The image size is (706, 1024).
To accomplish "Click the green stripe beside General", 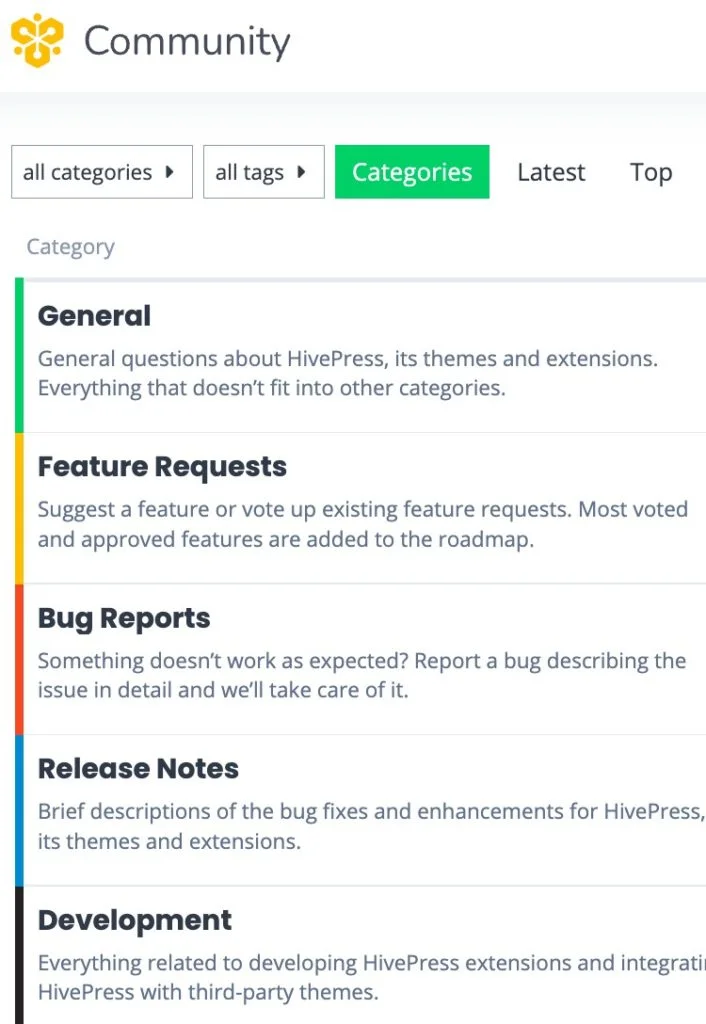I will (19, 350).
